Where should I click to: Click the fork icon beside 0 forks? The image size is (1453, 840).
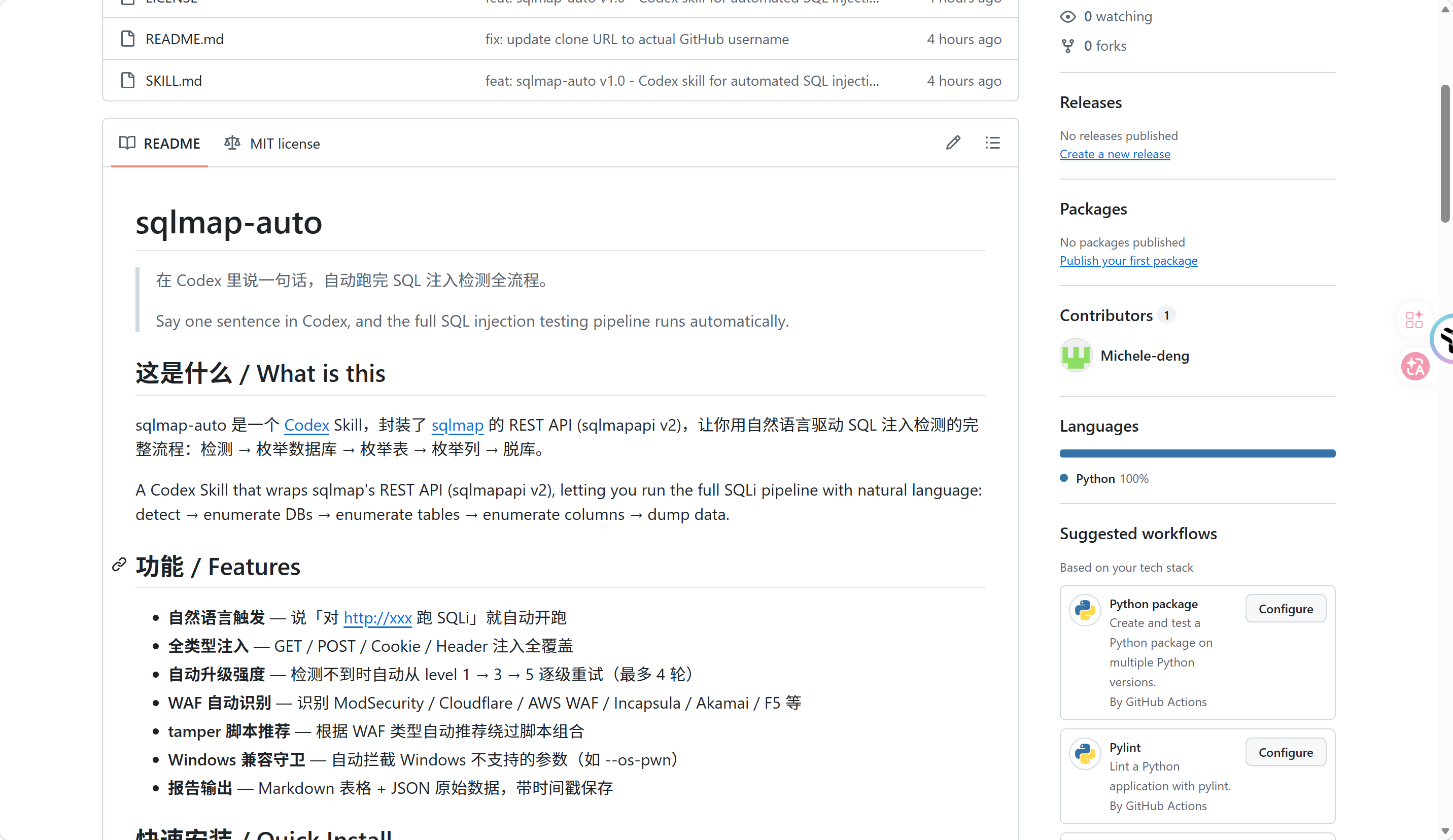click(1068, 46)
